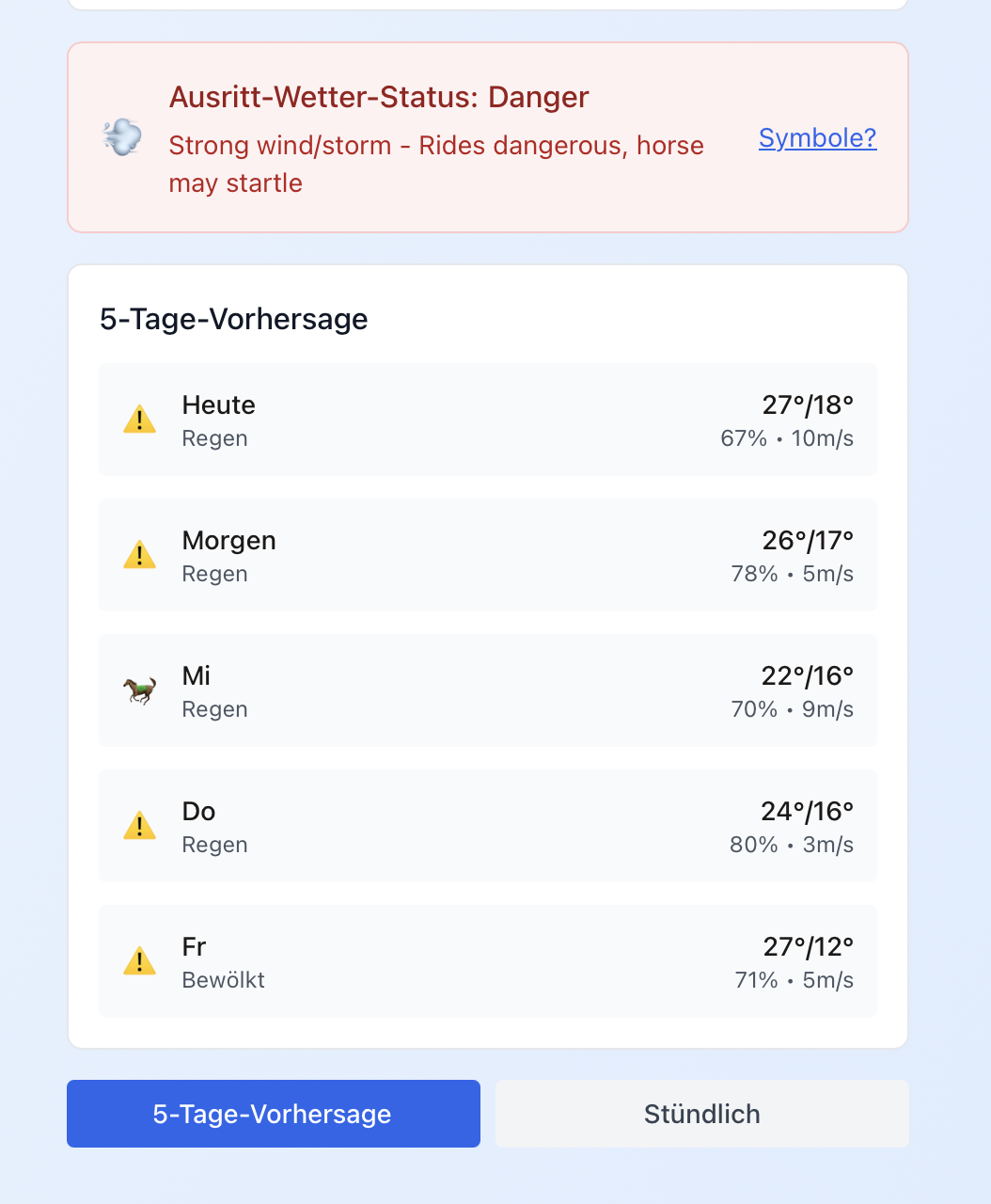Click the warning triangle icon for Heute

[140, 419]
